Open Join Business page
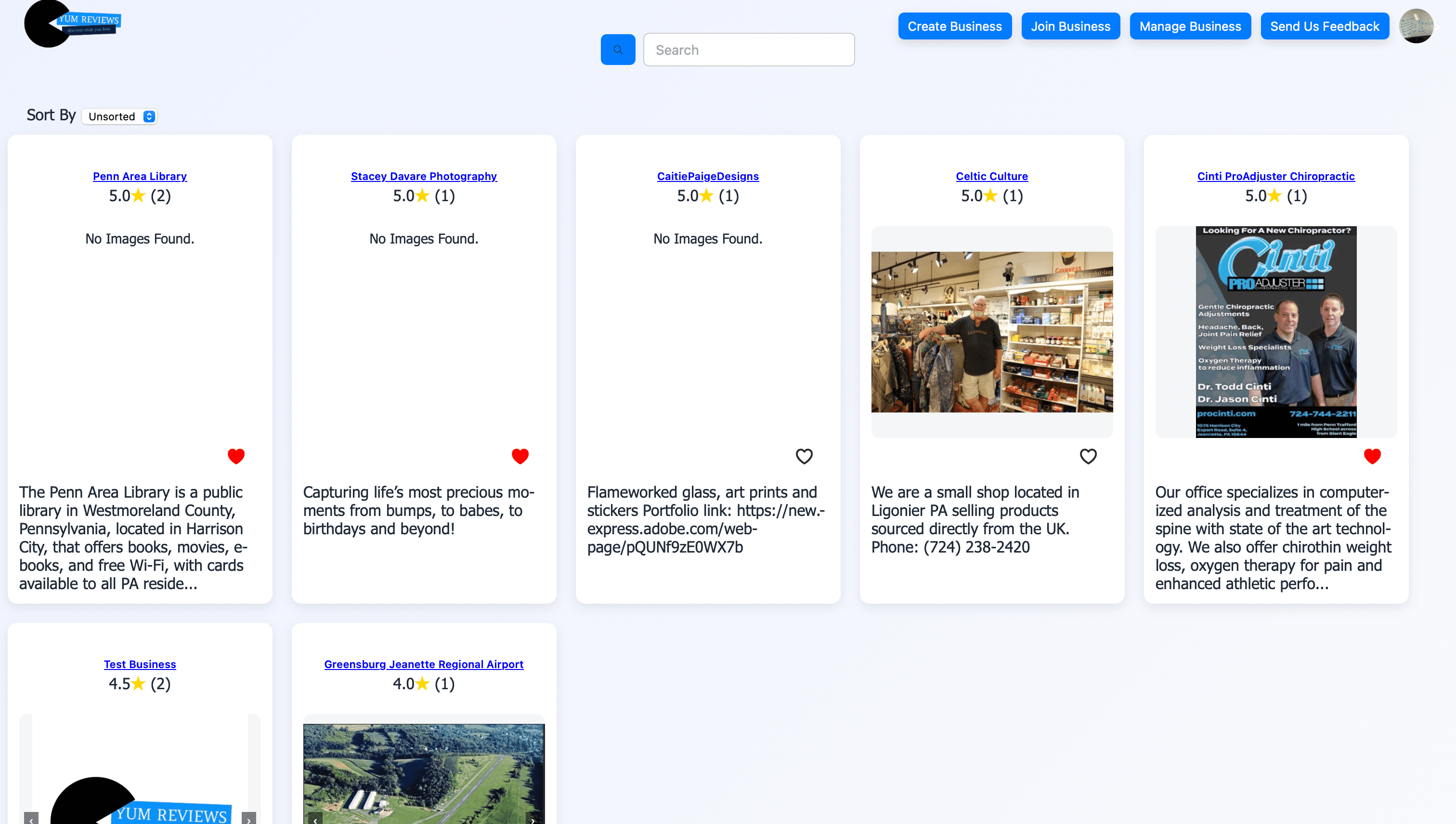Screen dimensions: 1456x824 [x=1070, y=26]
